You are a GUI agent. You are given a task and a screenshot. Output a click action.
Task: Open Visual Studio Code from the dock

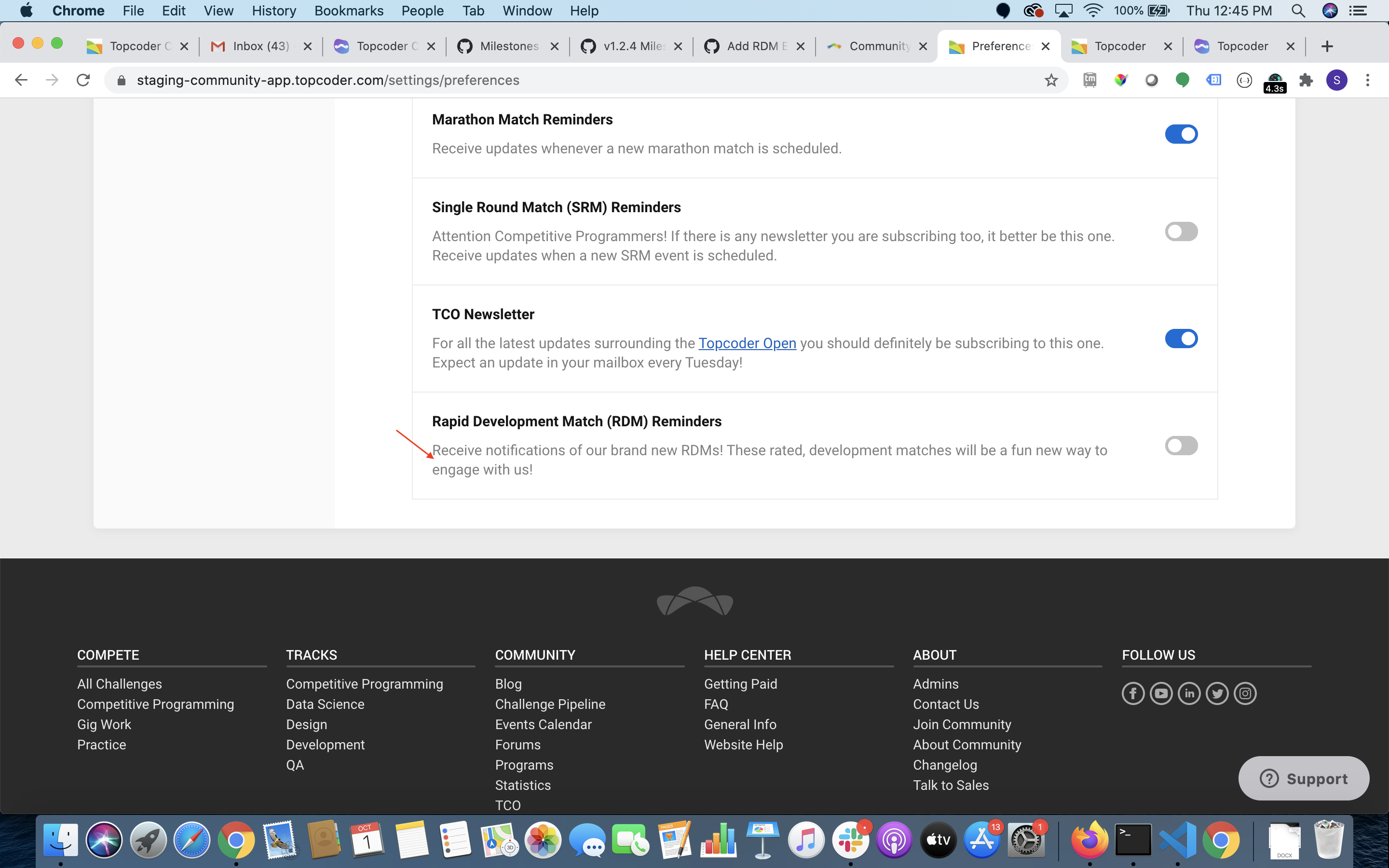(x=1177, y=841)
